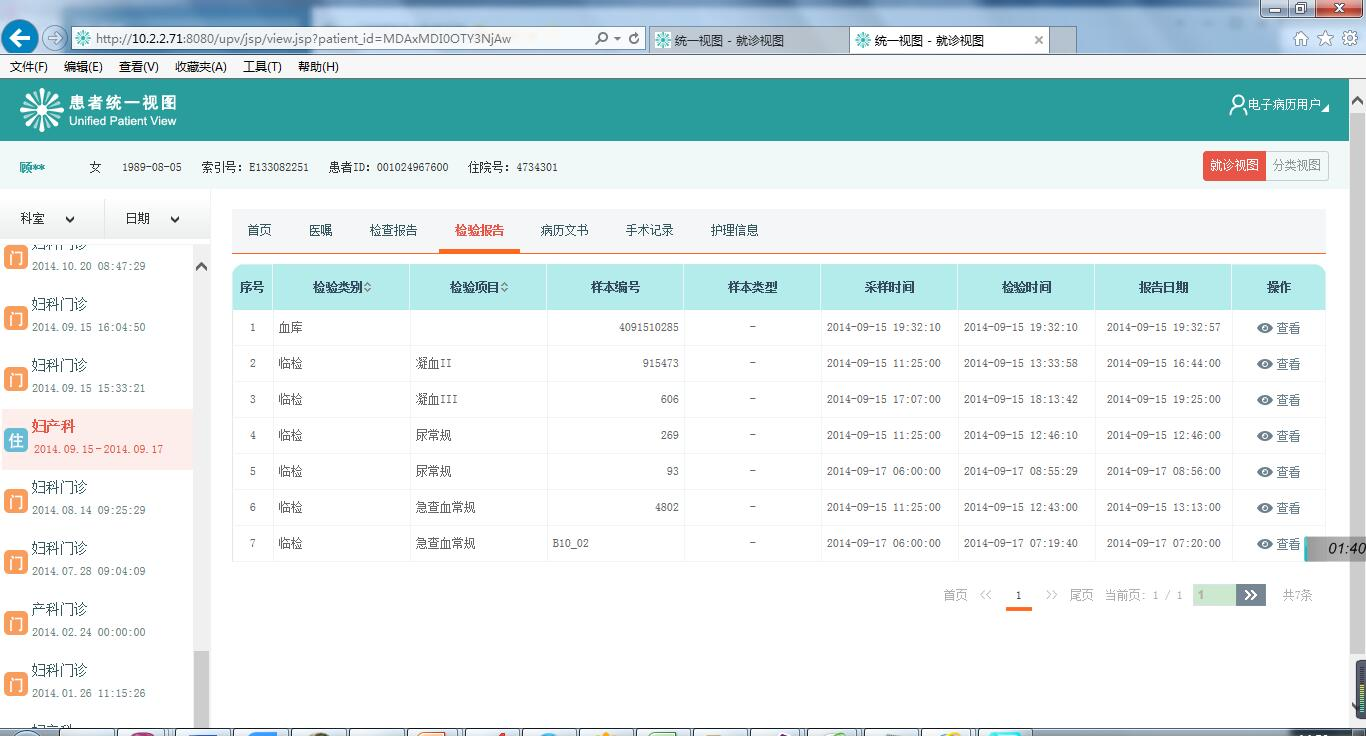
Task: Open the 电子病历用户 user menu
Action: (x=1280, y=105)
